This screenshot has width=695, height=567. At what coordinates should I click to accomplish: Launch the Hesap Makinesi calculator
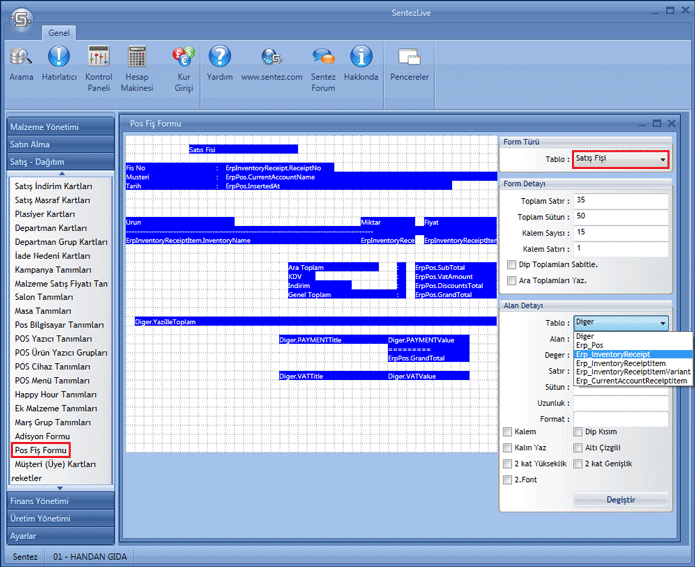137,58
